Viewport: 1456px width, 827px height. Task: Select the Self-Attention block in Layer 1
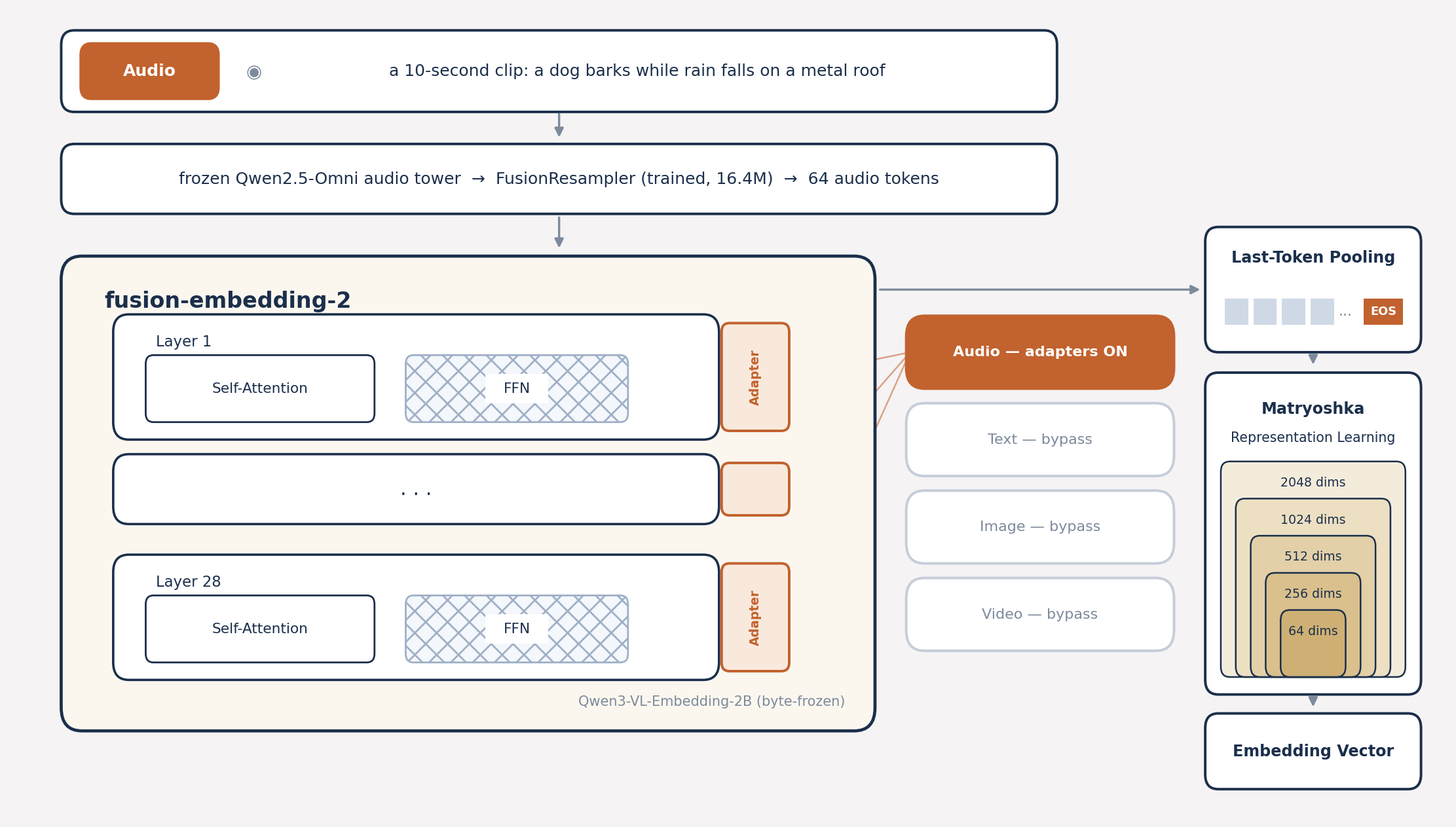coord(260,388)
